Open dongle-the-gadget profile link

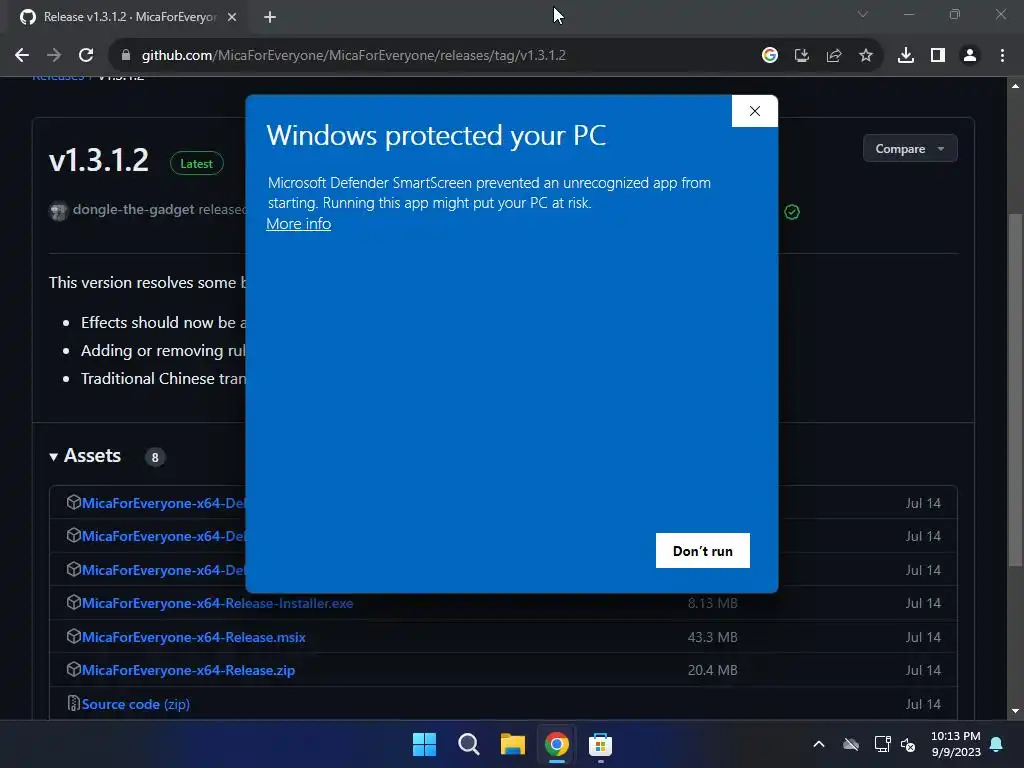(x=133, y=210)
